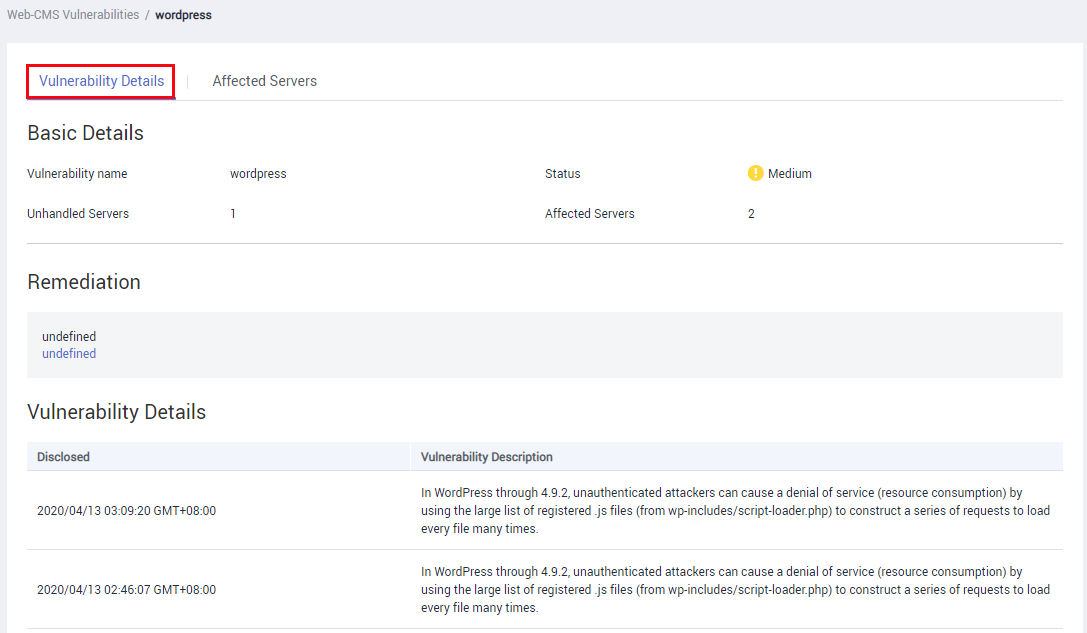The image size is (1087, 633).
Task: Open the blue undefined remediation link
Action: point(69,354)
